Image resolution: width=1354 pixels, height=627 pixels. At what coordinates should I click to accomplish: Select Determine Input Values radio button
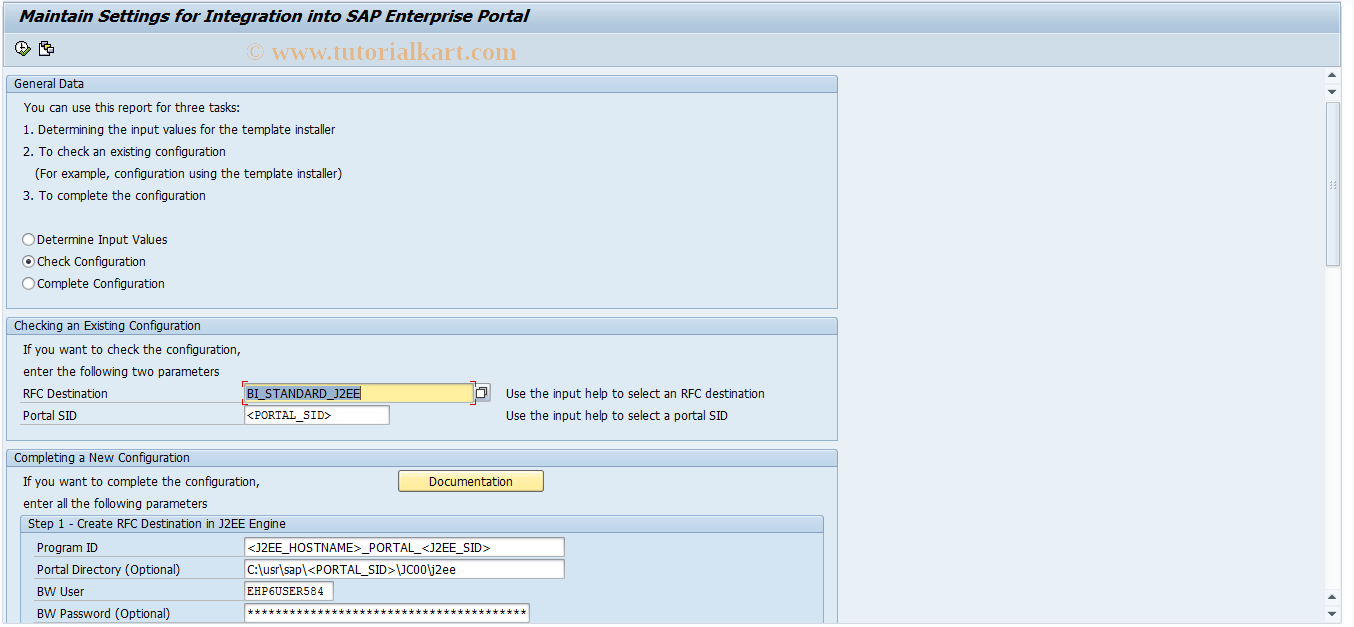click(x=28, y=240)
